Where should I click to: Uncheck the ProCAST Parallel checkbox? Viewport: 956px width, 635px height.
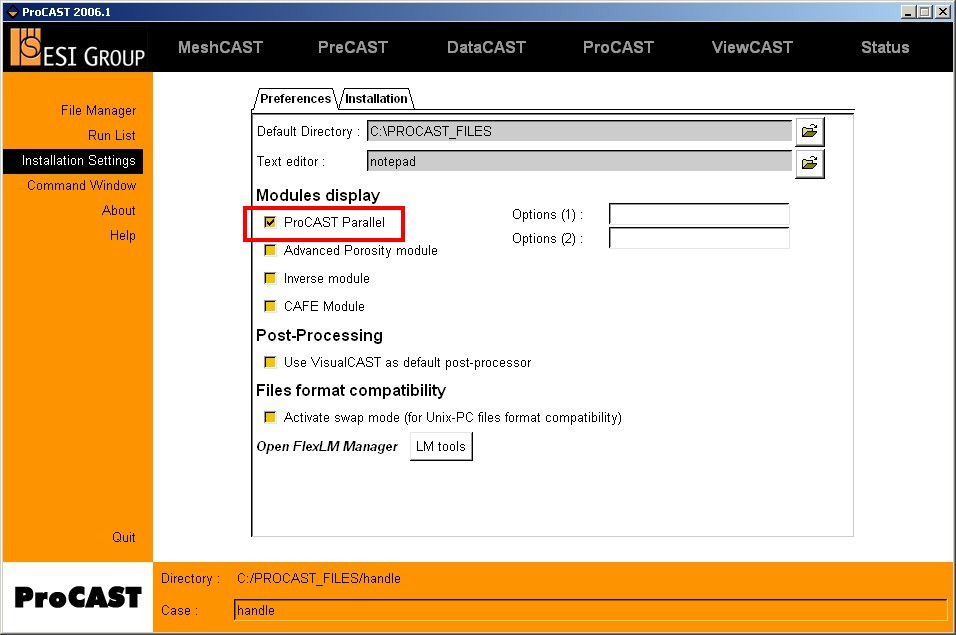click(270, 222)
